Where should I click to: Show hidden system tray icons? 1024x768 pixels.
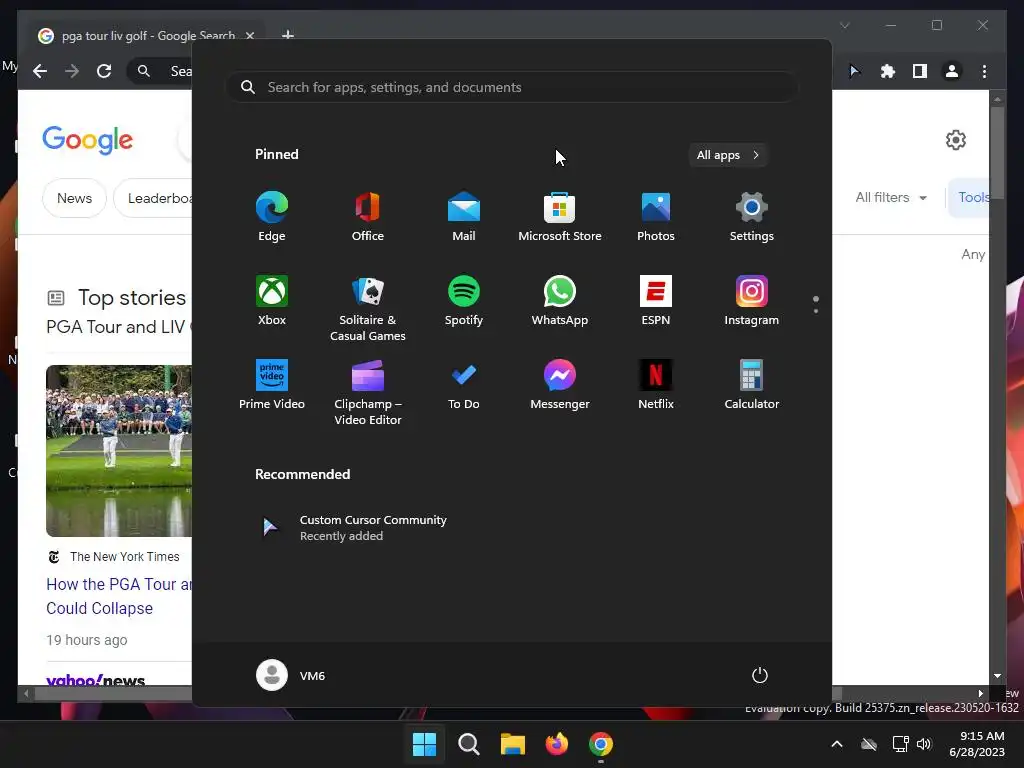837,744
